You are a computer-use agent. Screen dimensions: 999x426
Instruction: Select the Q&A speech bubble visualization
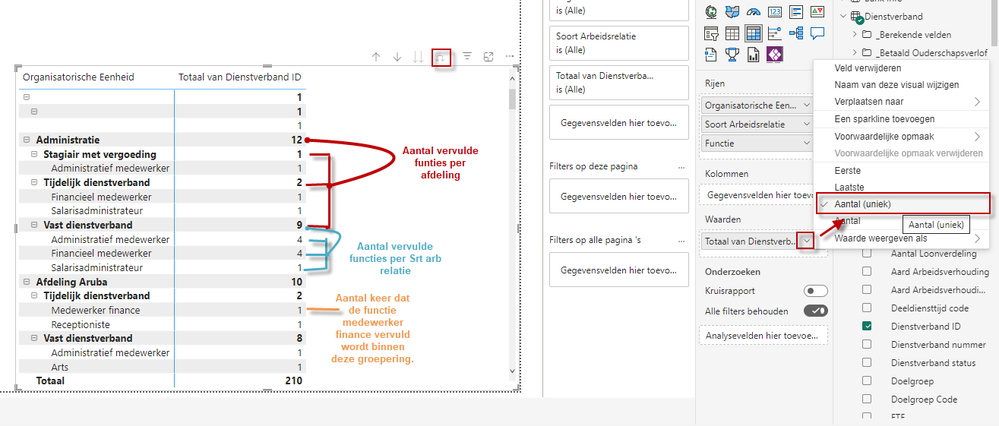(817, 33)
